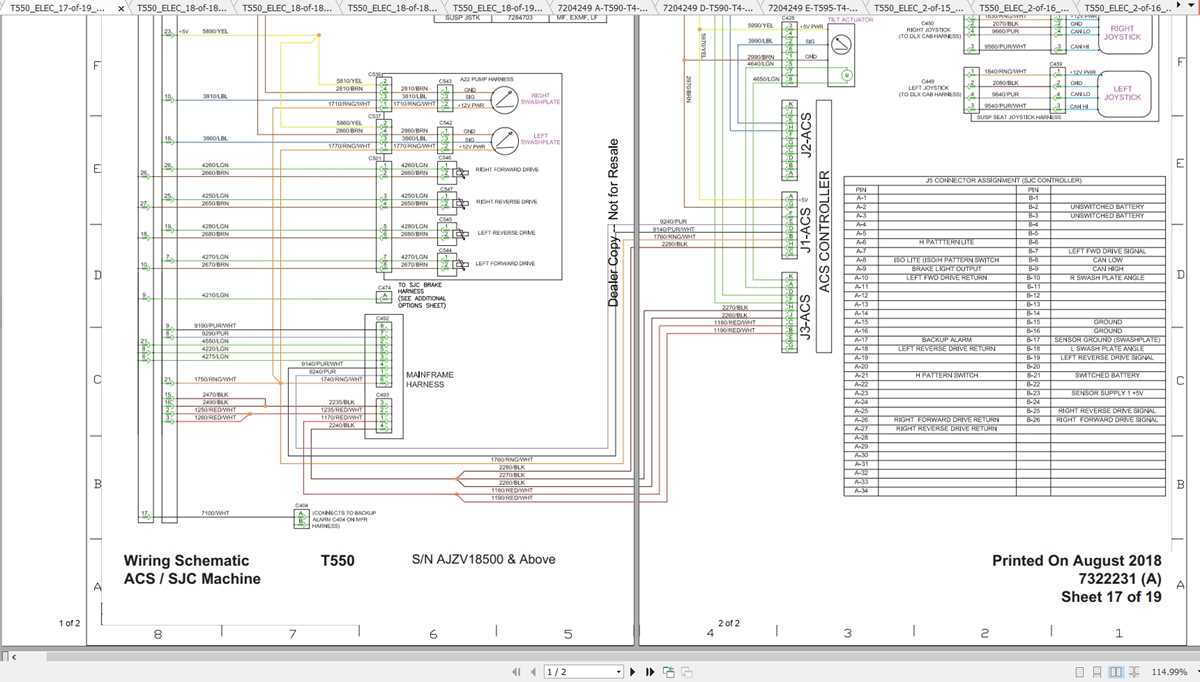This screenshot has width=1200, height=682.
Task: Open the 7204249 E-T595-T4 tab
Action: [815, 7]
